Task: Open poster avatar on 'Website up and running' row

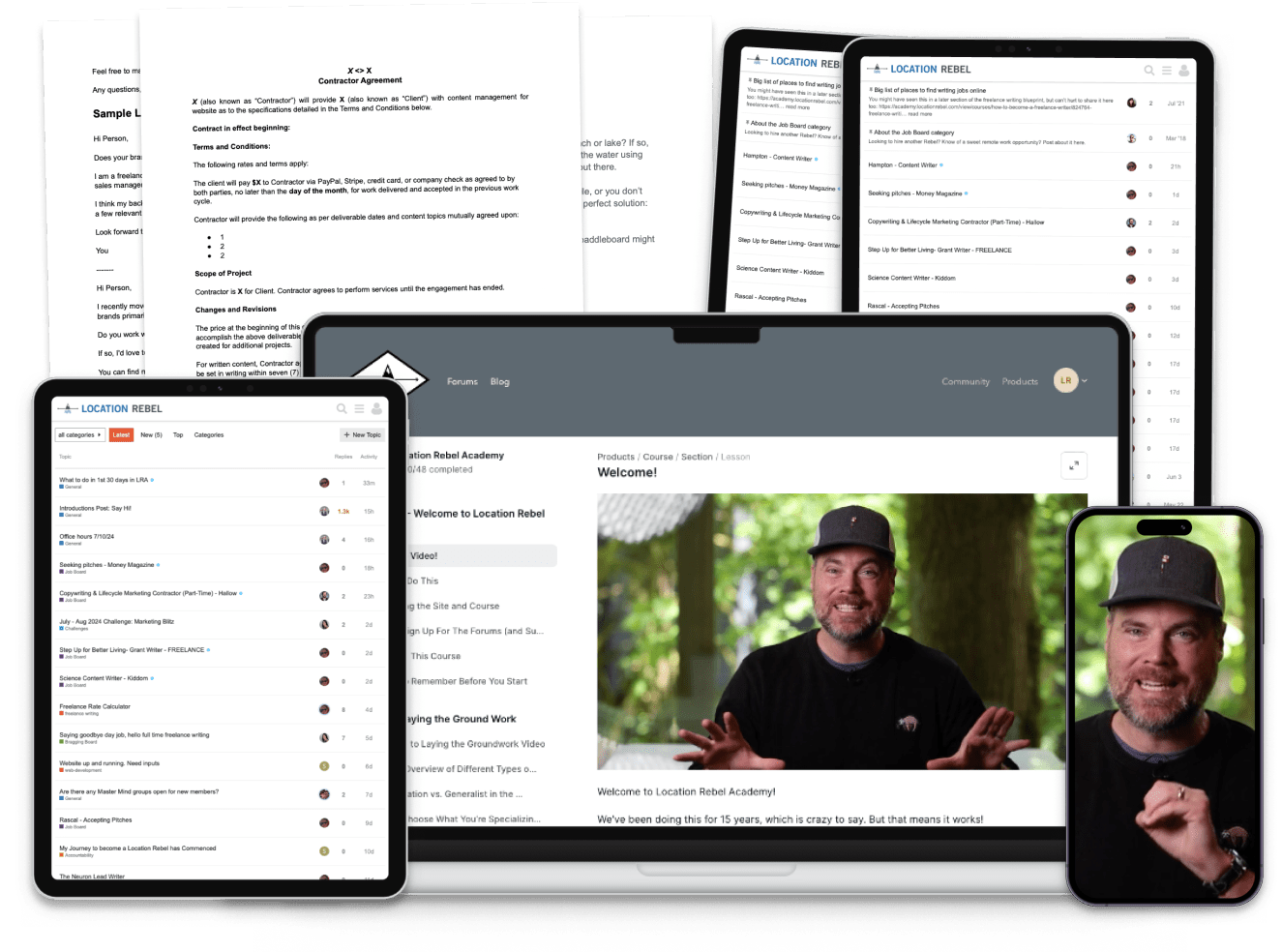Action: [324, 765]
